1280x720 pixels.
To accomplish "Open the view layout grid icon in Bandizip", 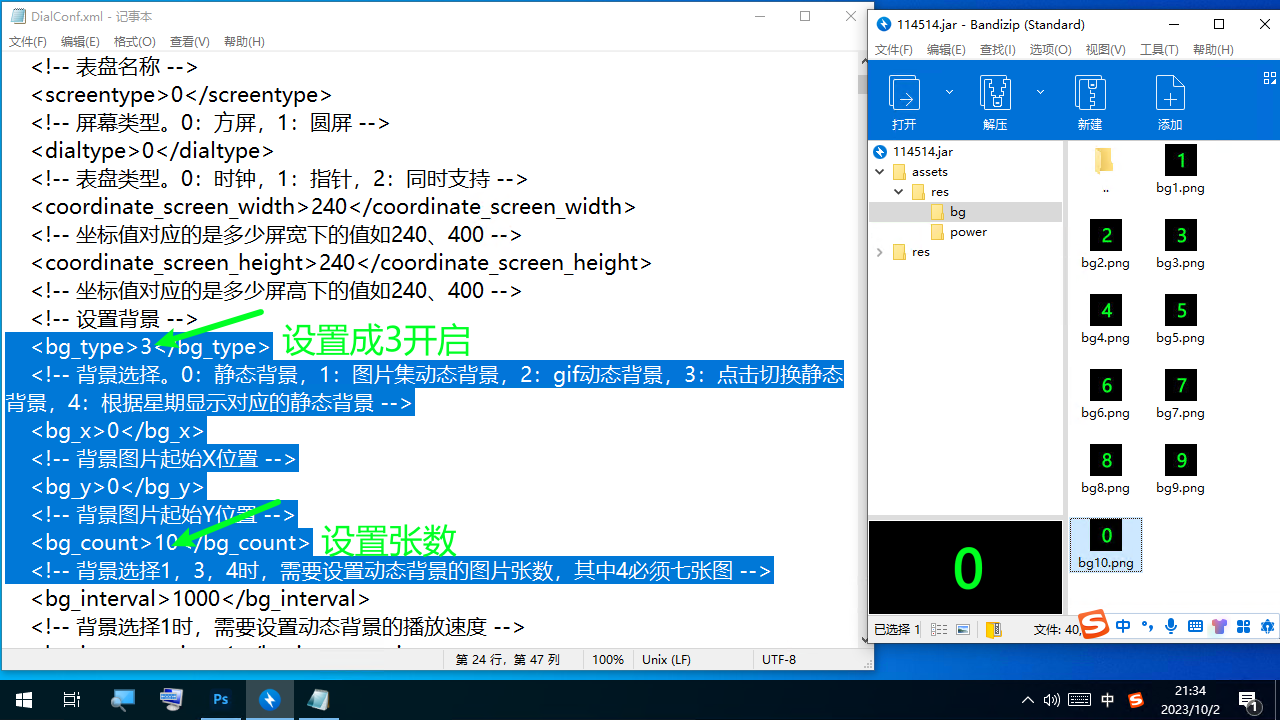I will (1270, 78).
